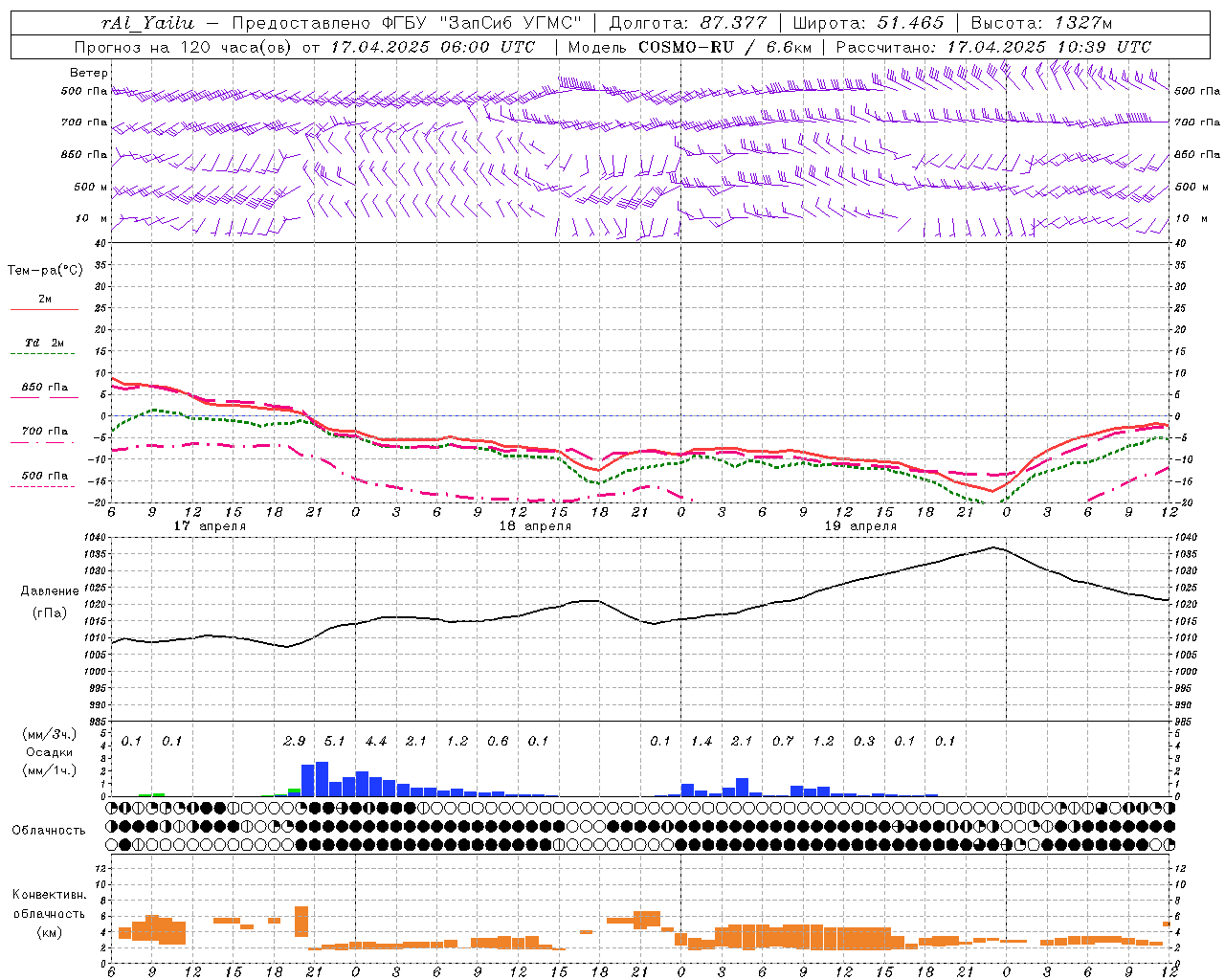Click the solid line sample under 2м legend
The height and width of the screenshot is (980, 1225).
pyautogui.click(x=45, y=310)
